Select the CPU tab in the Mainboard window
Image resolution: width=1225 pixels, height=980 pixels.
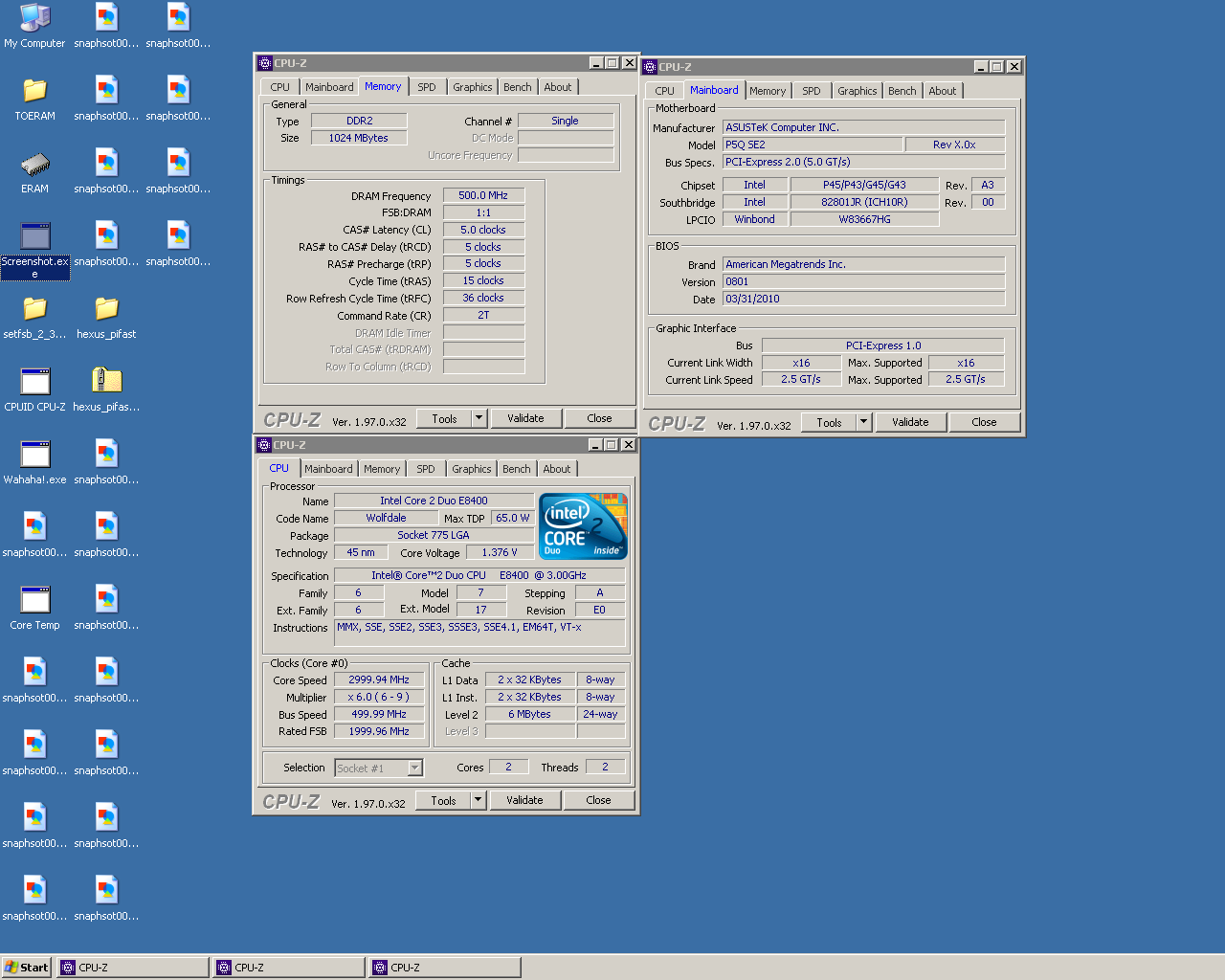[664, 91]
